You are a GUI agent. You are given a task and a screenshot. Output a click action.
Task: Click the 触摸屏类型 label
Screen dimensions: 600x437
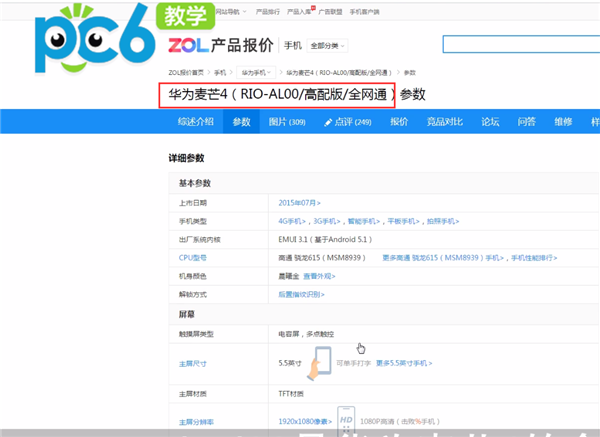click(x=196, y=334)
